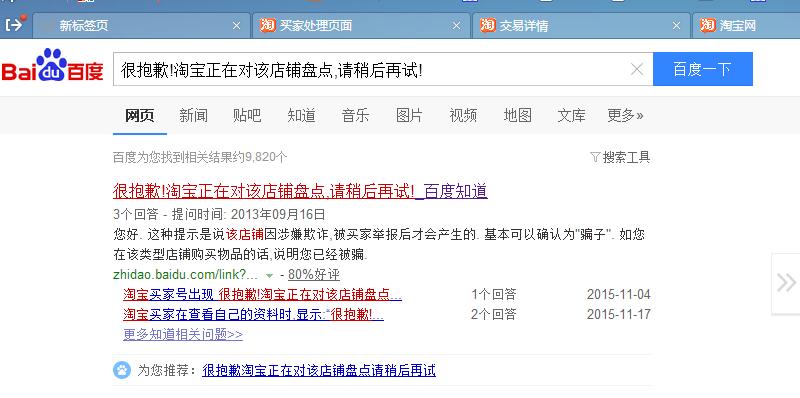Open the browser sidebar arrow icon at top-left
This screenshot has width=800, height=398.
(14, 24)
